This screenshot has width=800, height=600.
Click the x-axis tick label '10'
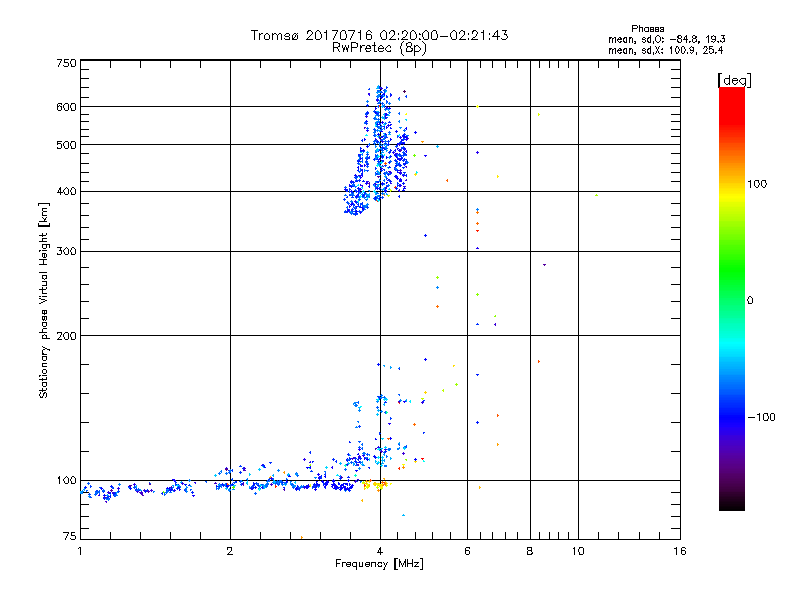tap(578, 551)
